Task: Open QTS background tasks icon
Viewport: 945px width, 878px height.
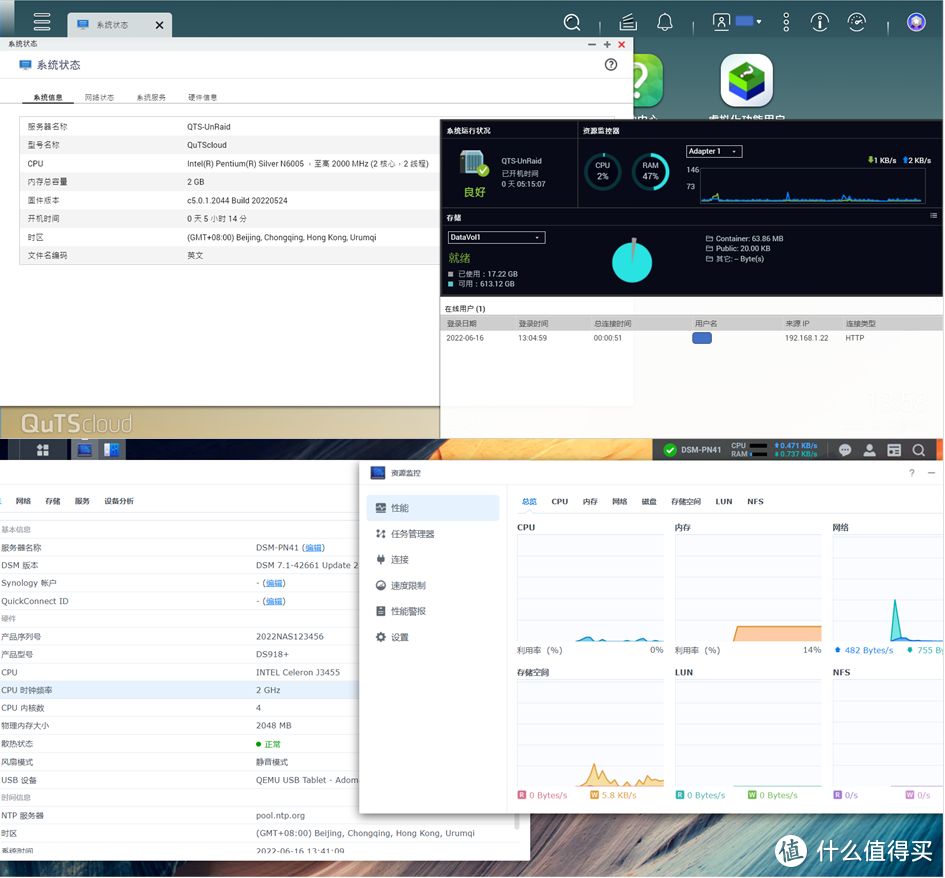Action: tap(628, 22)
